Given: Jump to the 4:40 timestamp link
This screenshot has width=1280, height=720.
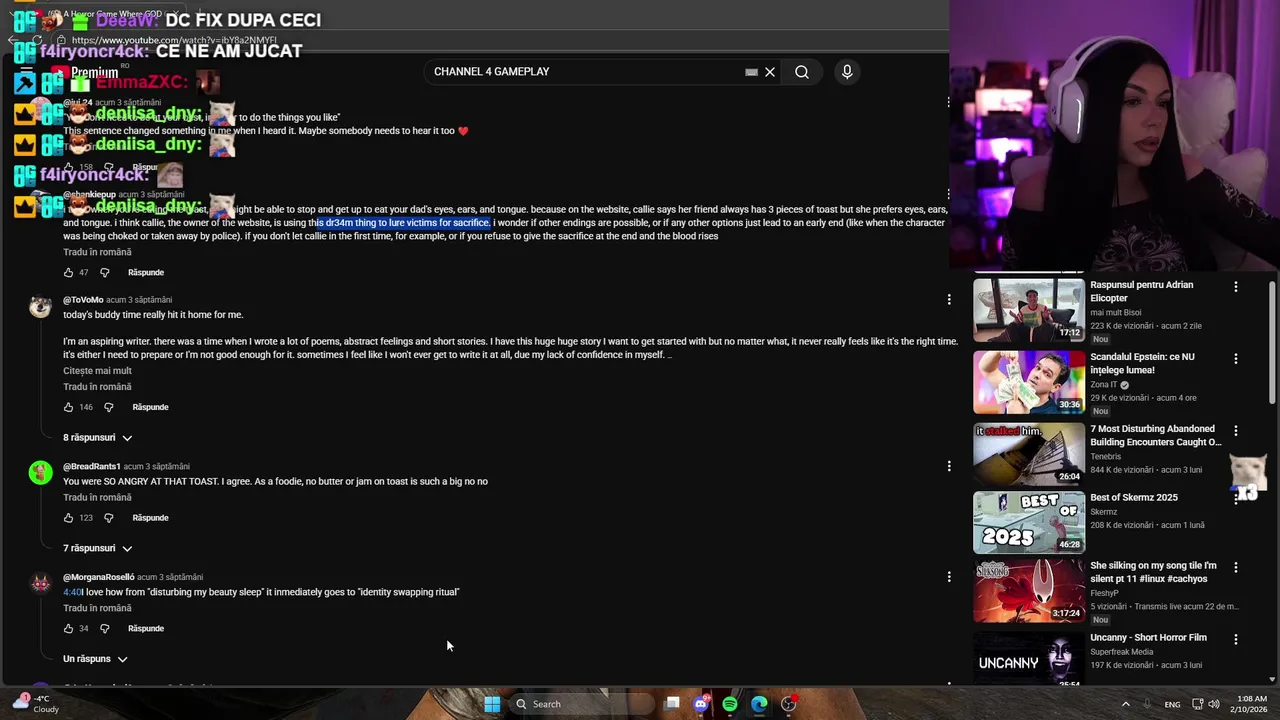Looking at the screenshot, I should pyautogui.click(x=72, y=592).
